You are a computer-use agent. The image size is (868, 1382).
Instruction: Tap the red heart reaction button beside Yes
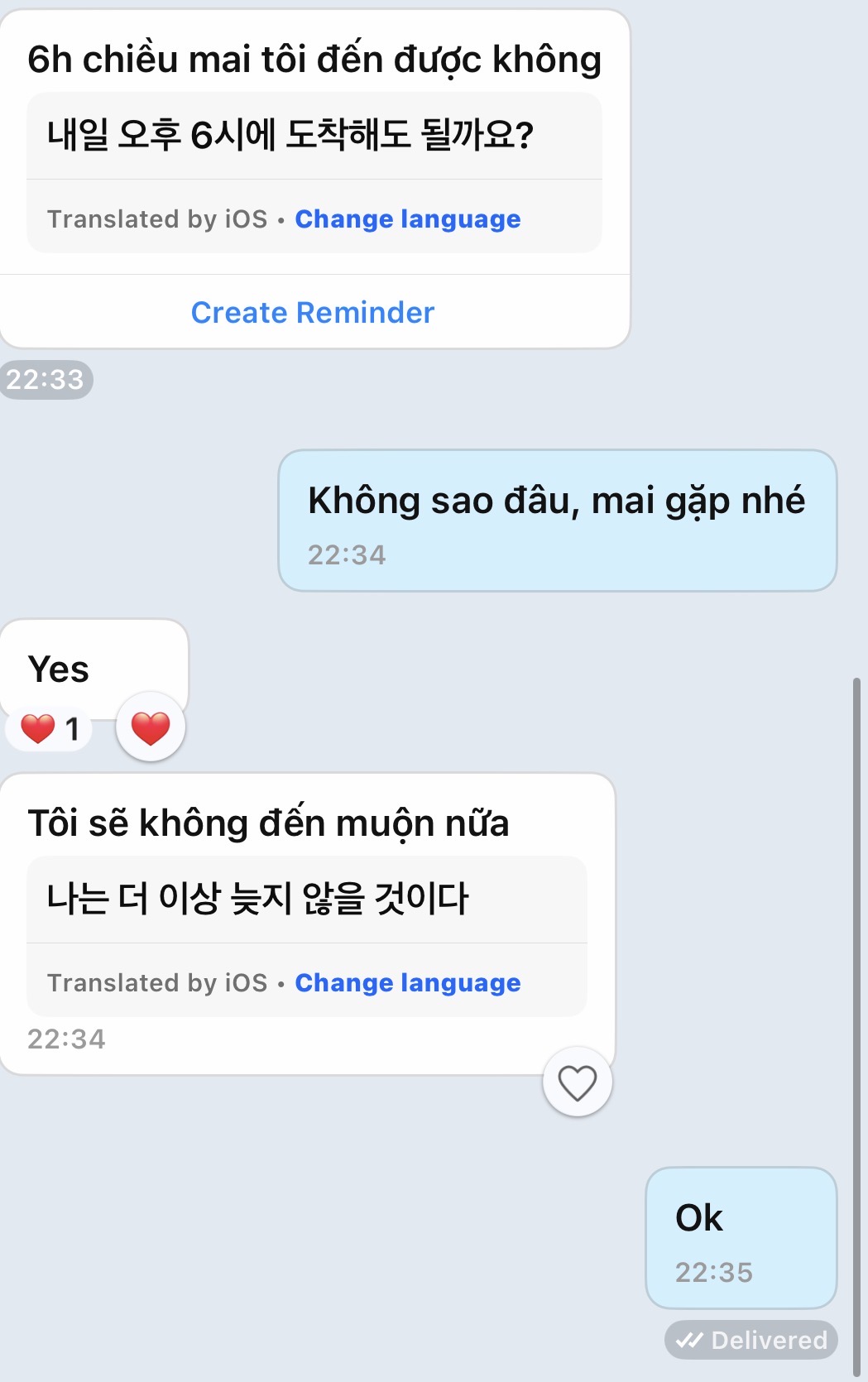(151, 728)
